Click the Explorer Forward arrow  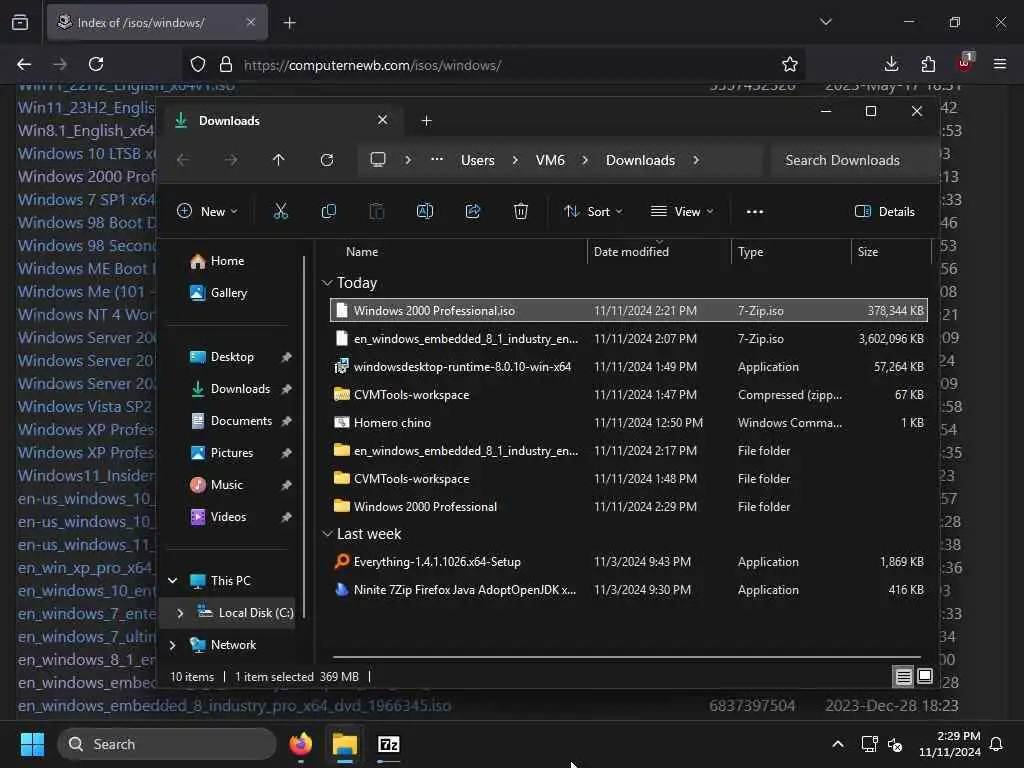click(x=231, y=160)
